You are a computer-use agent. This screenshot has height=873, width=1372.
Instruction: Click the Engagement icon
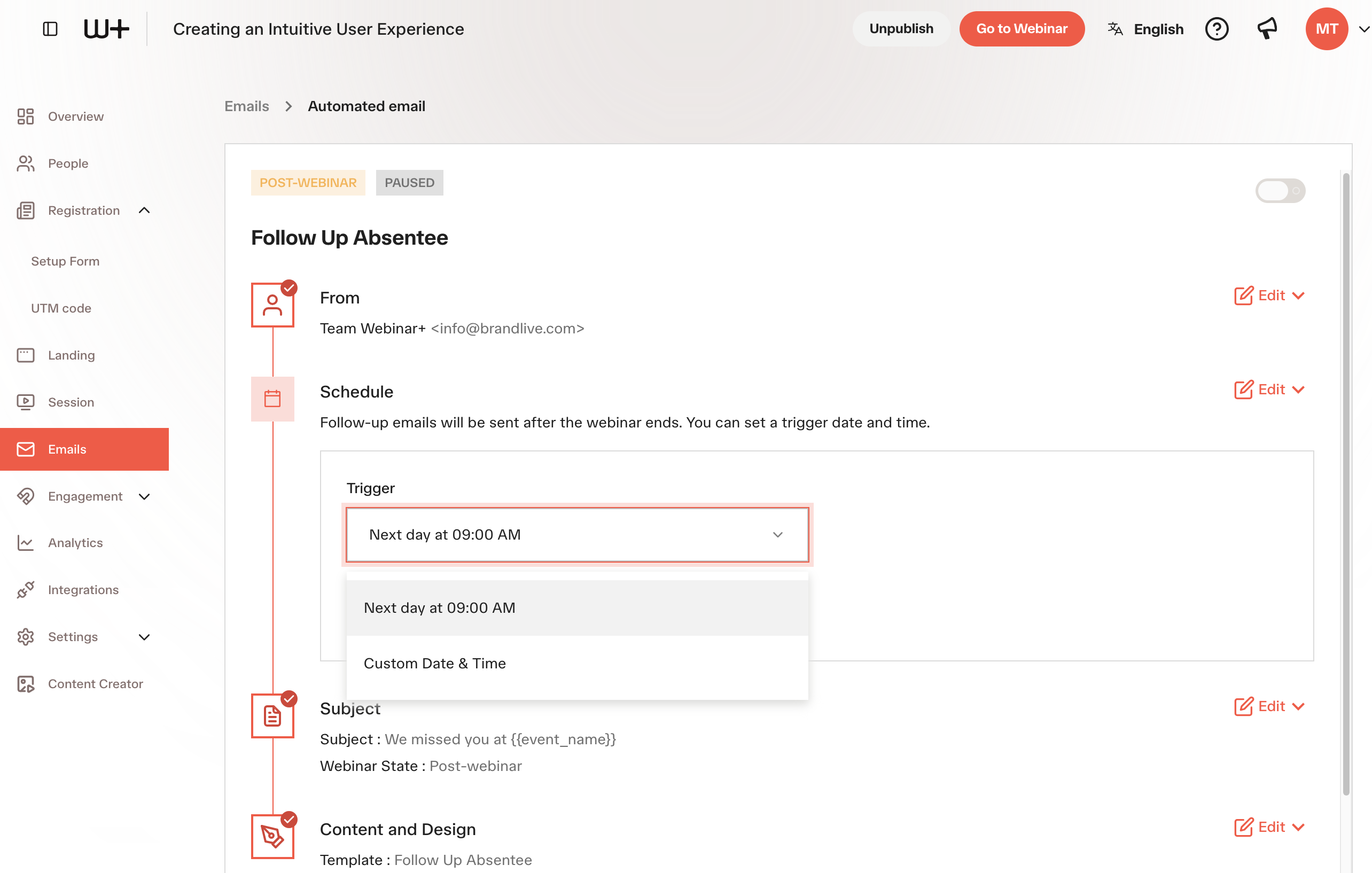tap(26, 496)
